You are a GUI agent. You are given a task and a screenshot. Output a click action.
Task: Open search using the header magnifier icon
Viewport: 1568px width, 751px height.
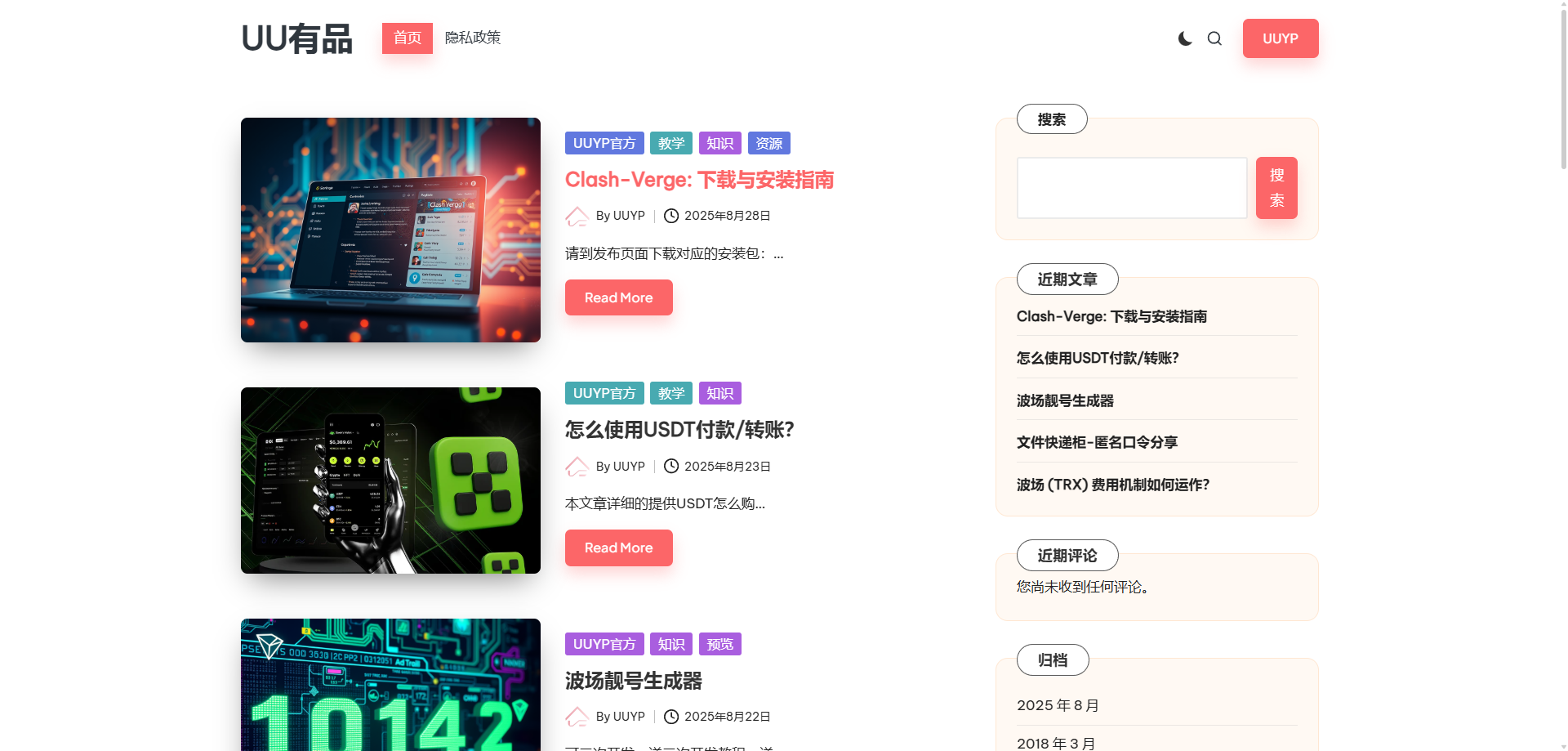click(x=1214, y=38)
